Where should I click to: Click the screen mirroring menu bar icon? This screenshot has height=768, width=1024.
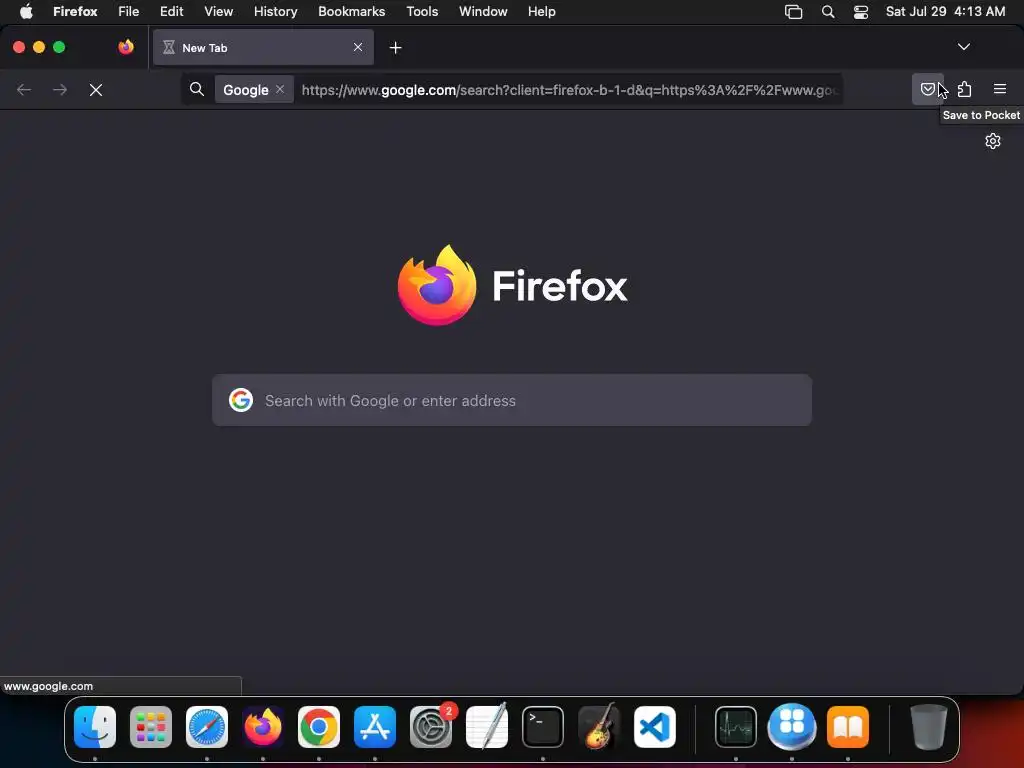point(793,12)
